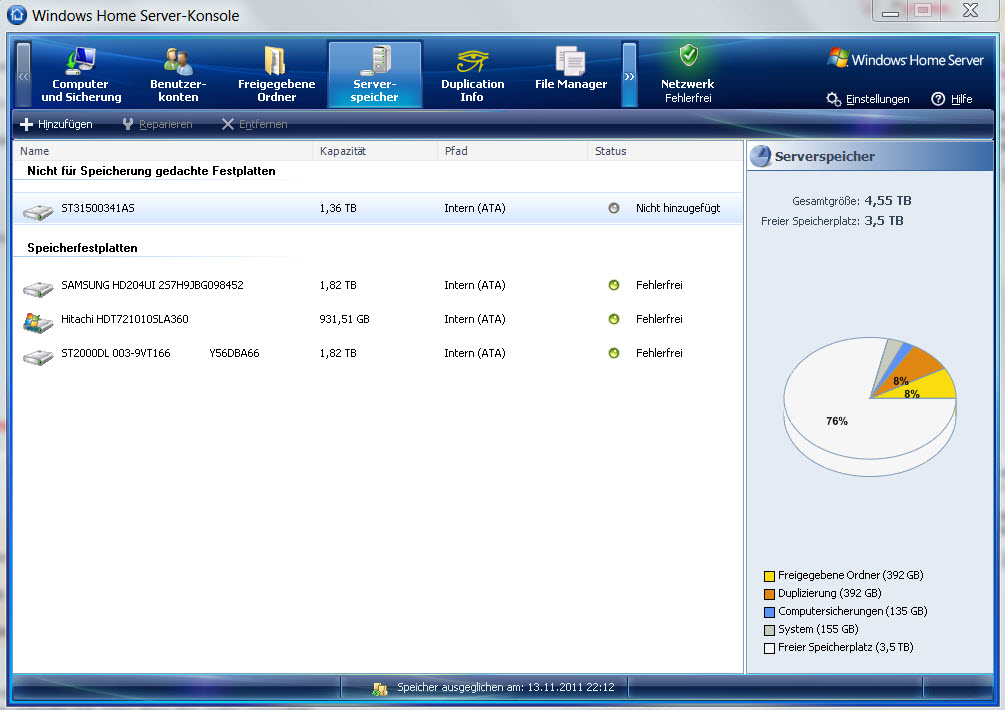Open the Computer und Sicherung tab

[x=81, y=75]
